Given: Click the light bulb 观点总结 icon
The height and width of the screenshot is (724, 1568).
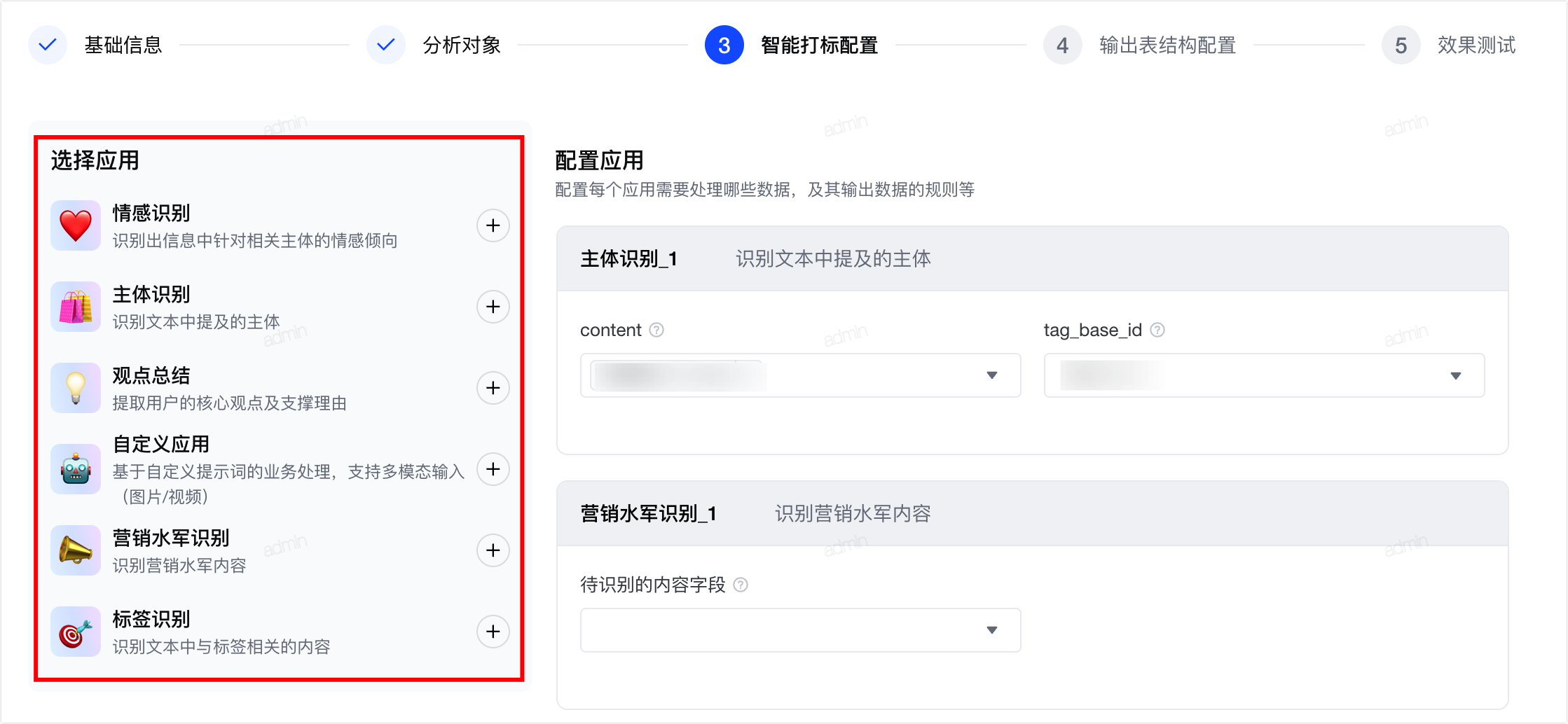Looking at the screenshot, I should pos(76,388).
